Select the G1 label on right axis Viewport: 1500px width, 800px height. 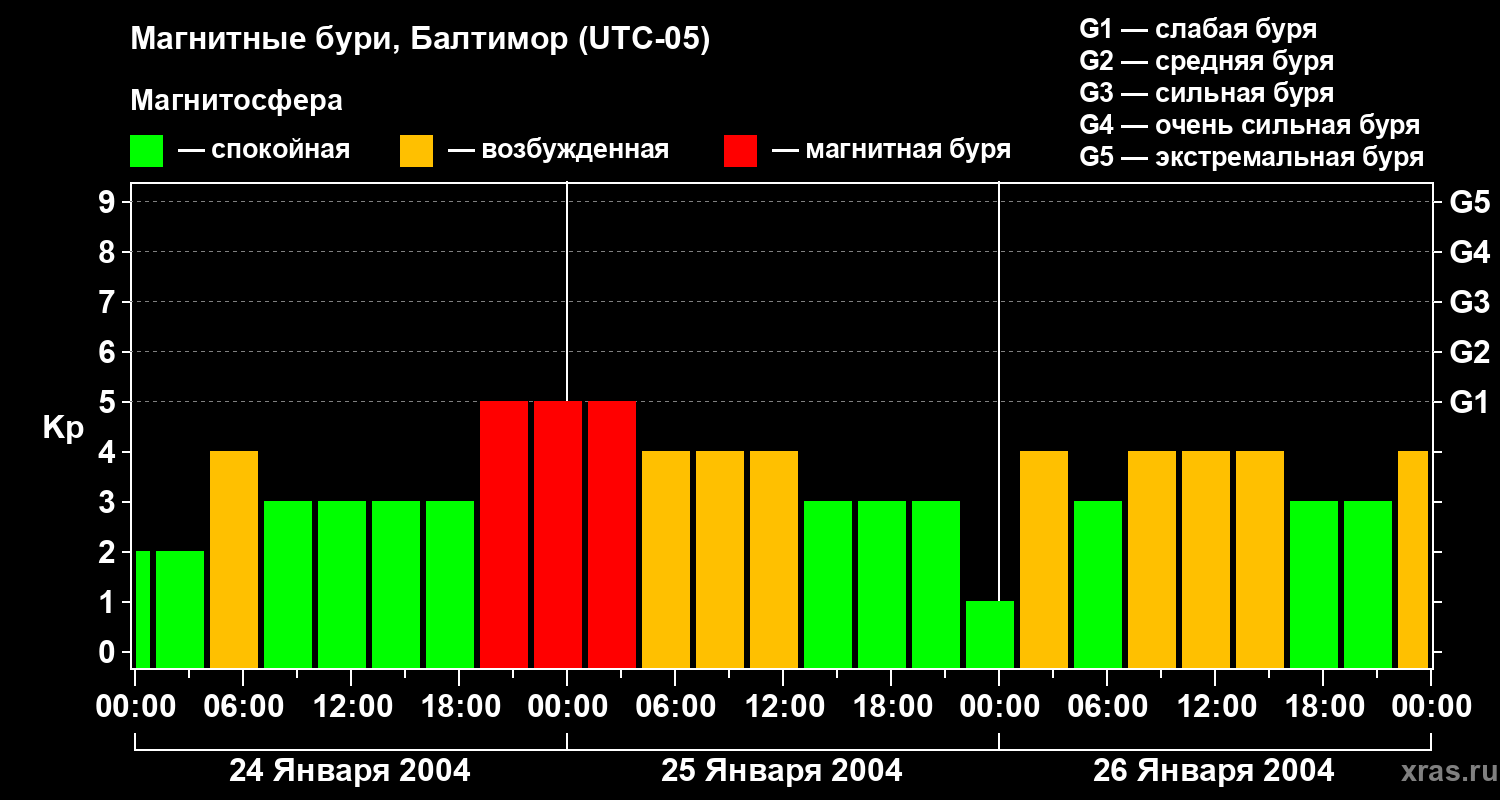pyautogui.click(x=1468, y=402)
